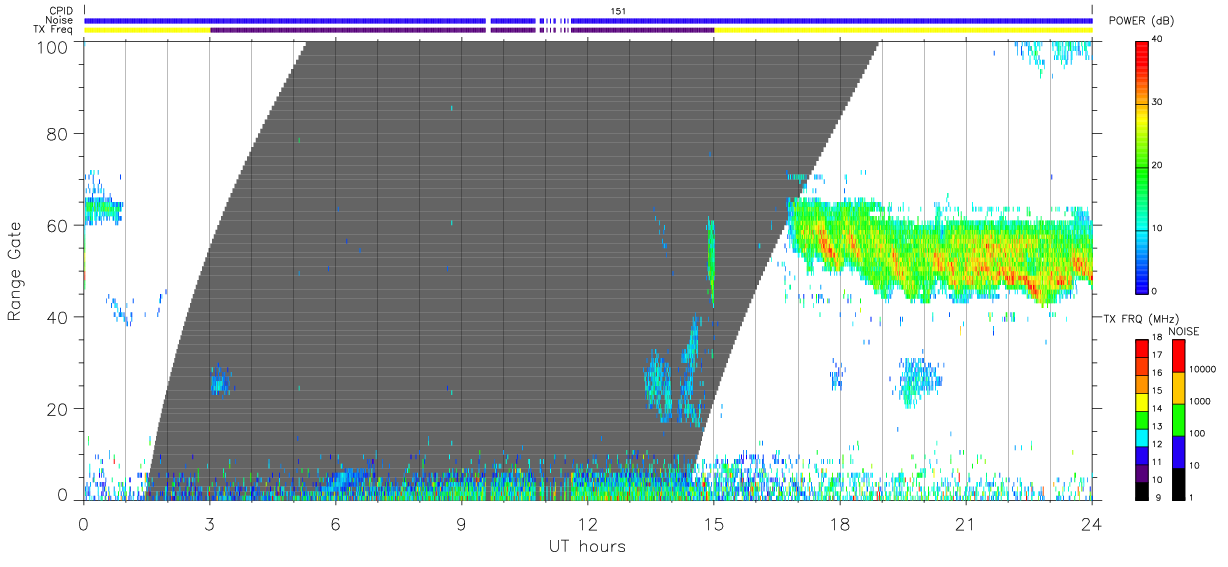Viewport: 1228px width, 567px height.
Task: Select the black swatch of TX FRQ scale
Action: (x=1142, y=489)
